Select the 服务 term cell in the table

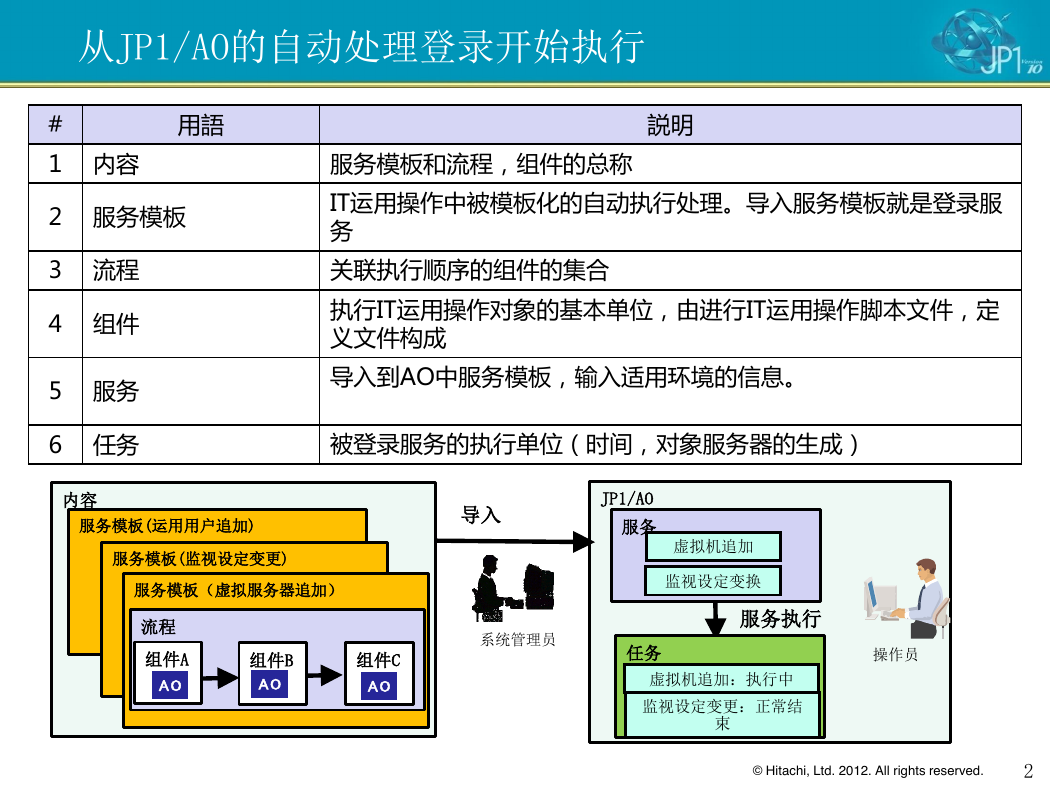pyautogui.click(x=200, y=391)
